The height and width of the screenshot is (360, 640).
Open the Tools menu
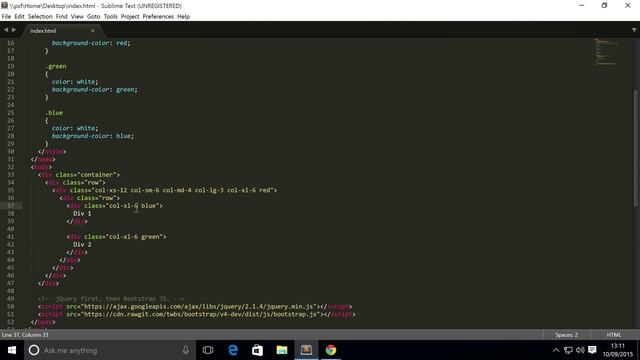pos(110,17)
